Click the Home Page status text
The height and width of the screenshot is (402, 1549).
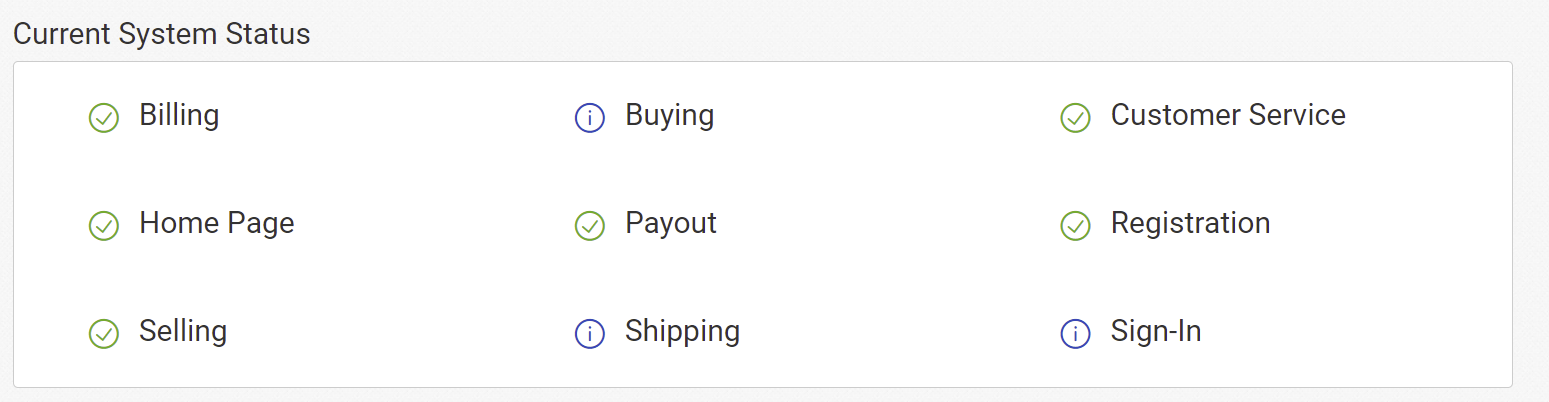pyautogui.click(x=217, y=223)
